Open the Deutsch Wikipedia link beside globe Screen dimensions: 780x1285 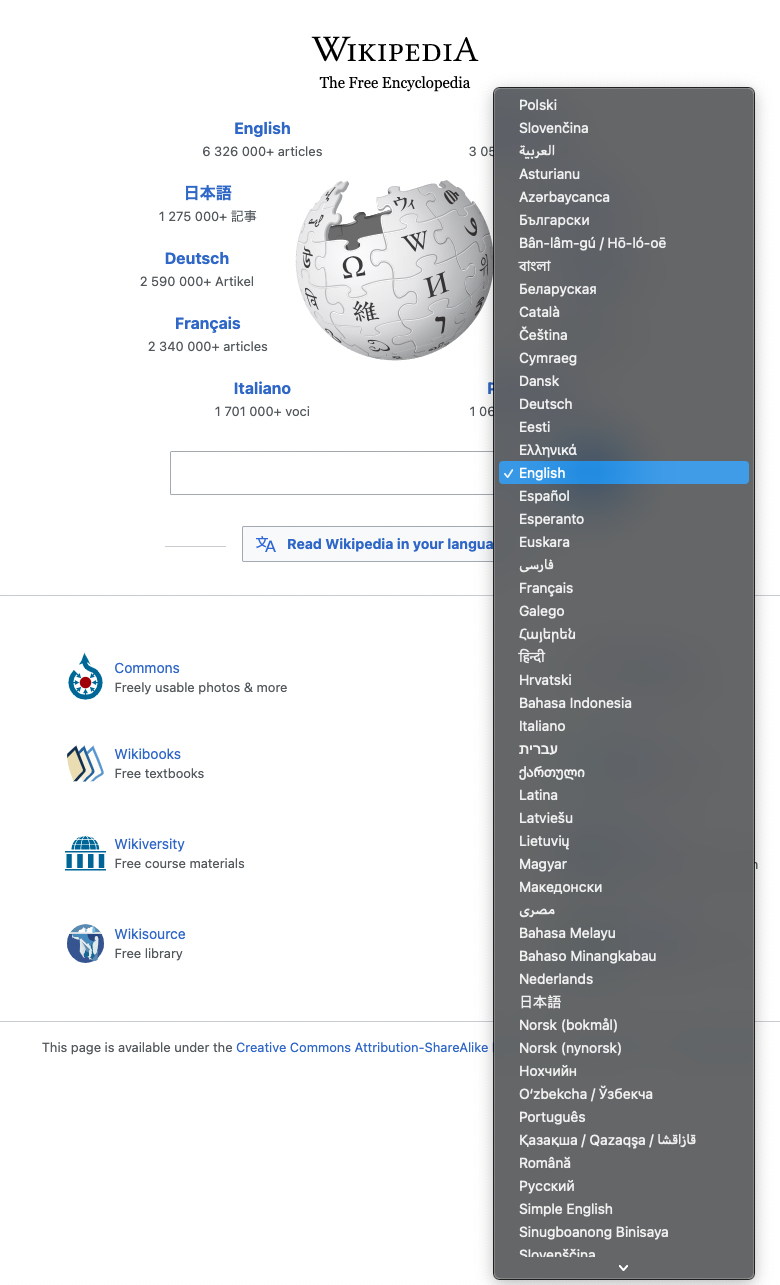(197, 258)
